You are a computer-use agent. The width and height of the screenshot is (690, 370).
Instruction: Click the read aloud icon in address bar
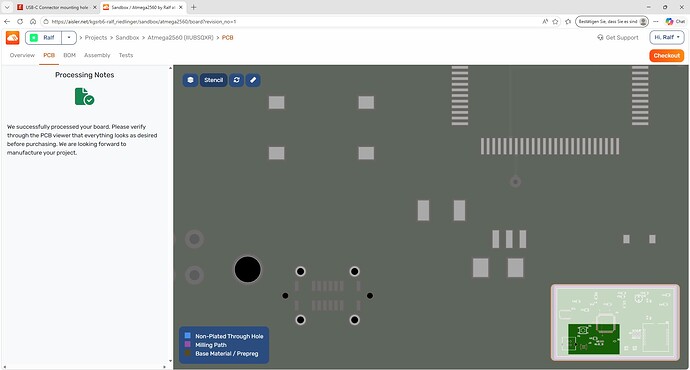click(545, 21)
